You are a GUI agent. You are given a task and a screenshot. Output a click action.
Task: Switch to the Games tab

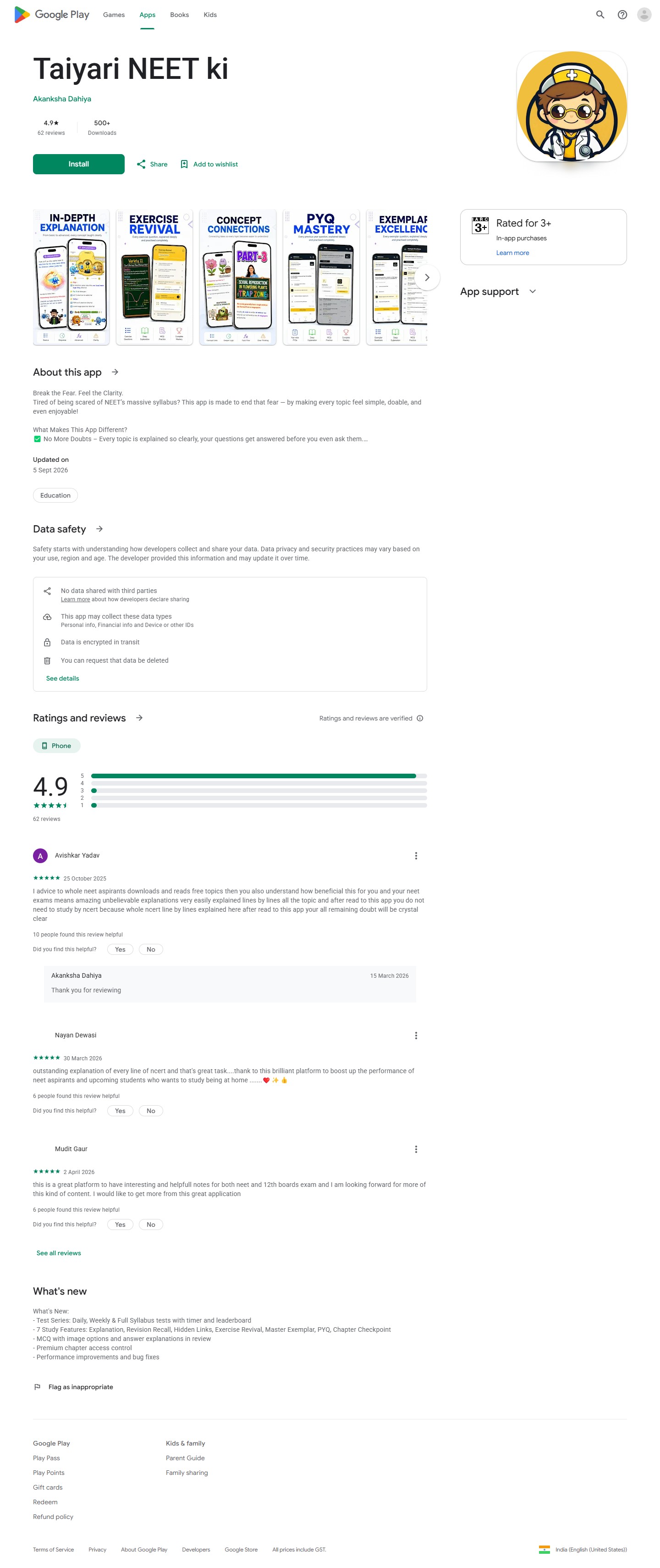(x=114, y=15)
